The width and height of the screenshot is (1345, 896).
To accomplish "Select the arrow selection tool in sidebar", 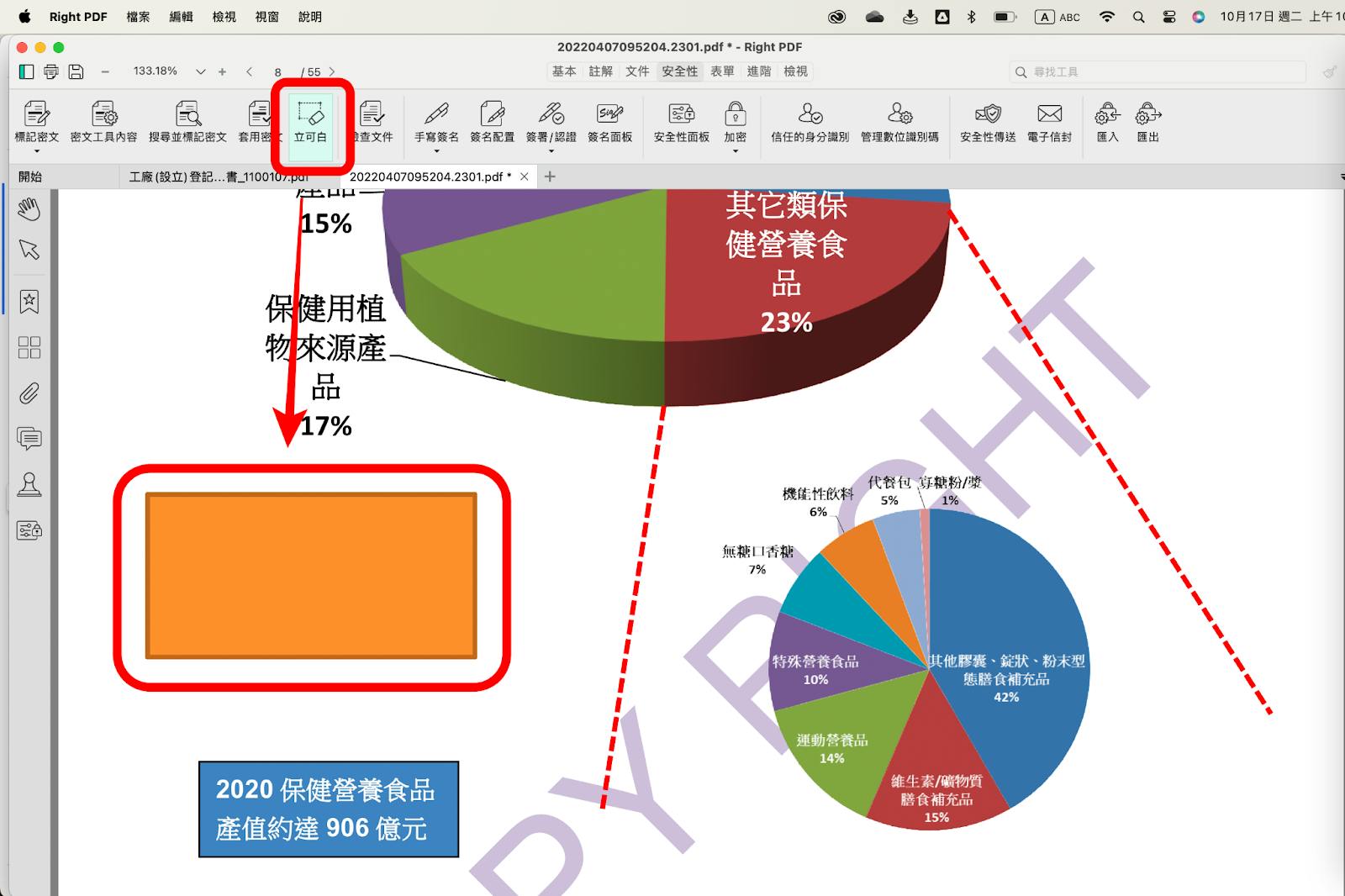I will (x=29, y=250).
